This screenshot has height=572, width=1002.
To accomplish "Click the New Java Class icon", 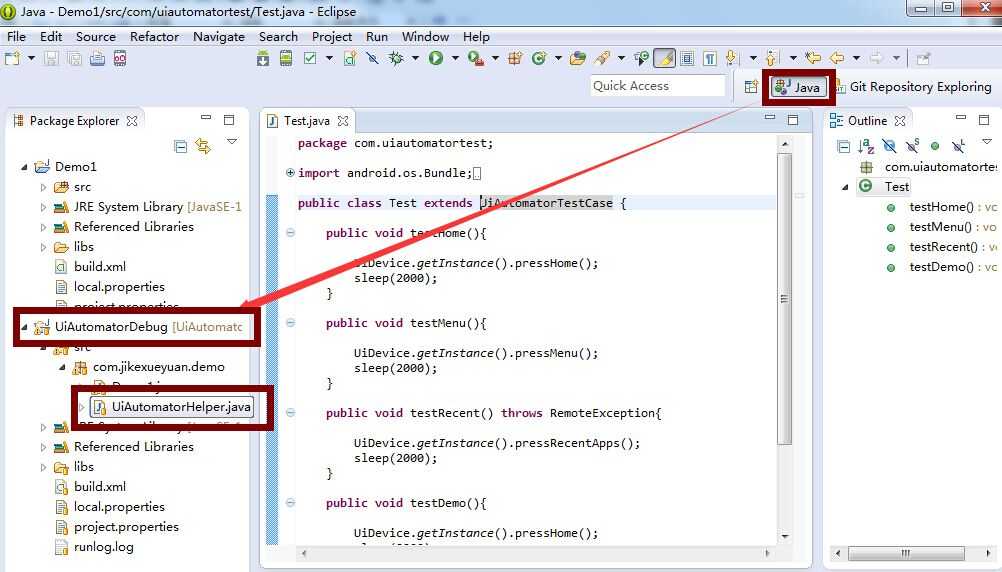I will point(539,59).
